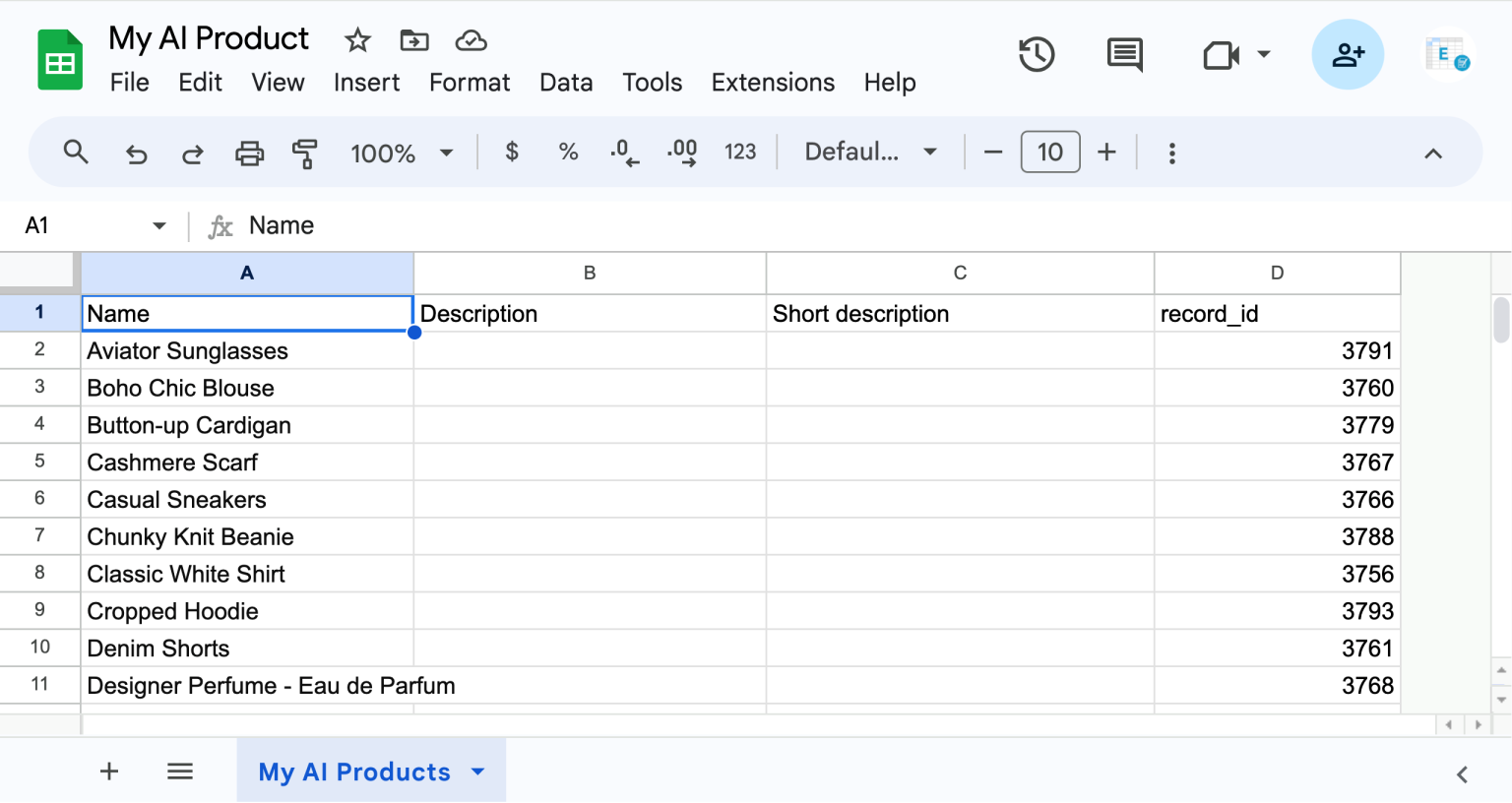Screen dimensions: 1512x803
Task: Increase decimal places
Action: 680,153
